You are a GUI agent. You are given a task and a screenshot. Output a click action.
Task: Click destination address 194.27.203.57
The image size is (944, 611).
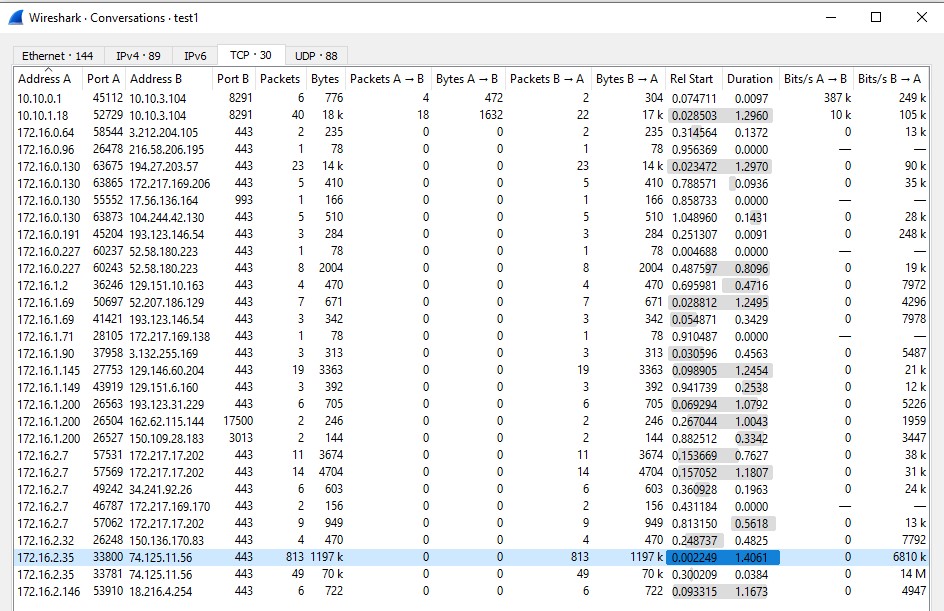164,166
